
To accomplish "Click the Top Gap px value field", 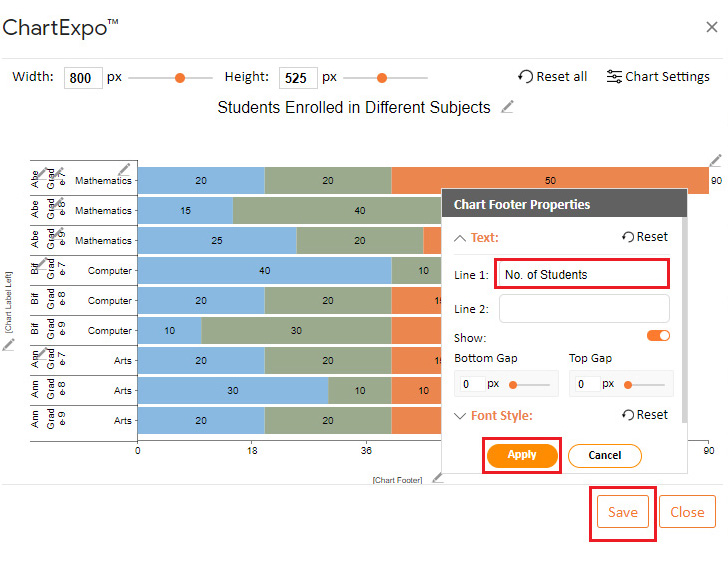I will click(x=588, y=384).
